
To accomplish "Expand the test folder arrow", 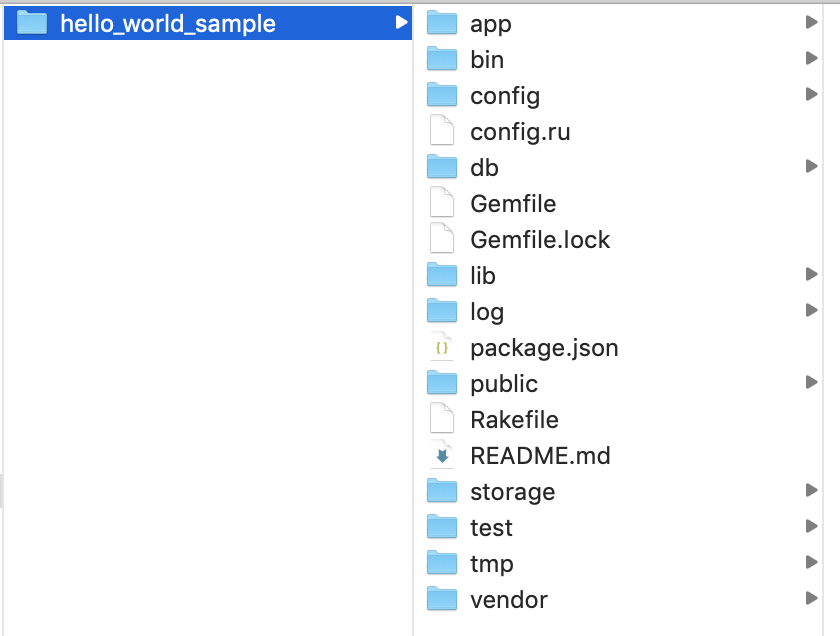I will click(811, 527).
